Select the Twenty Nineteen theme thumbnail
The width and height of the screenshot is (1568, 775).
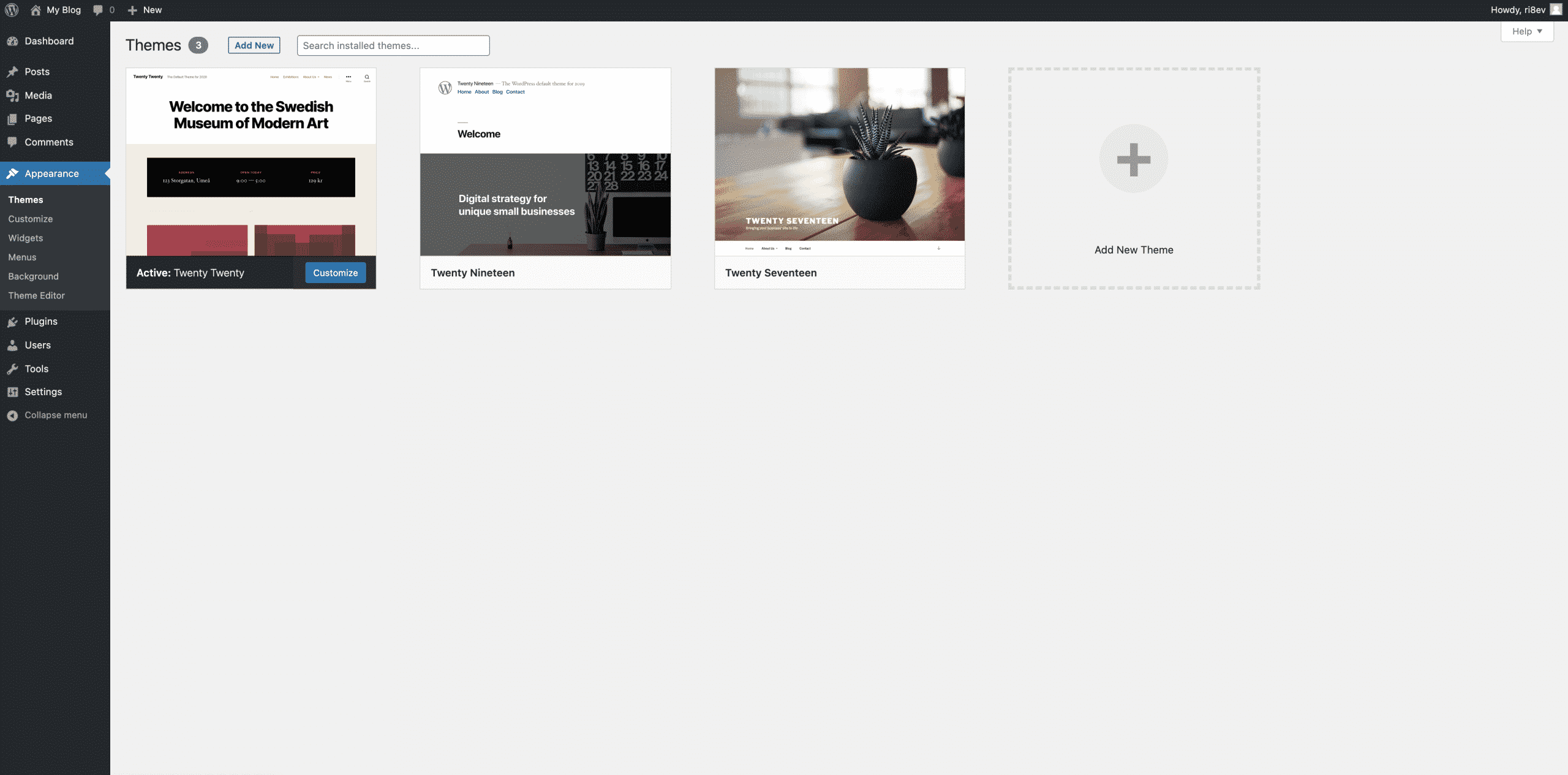click(x=545, y=162)
